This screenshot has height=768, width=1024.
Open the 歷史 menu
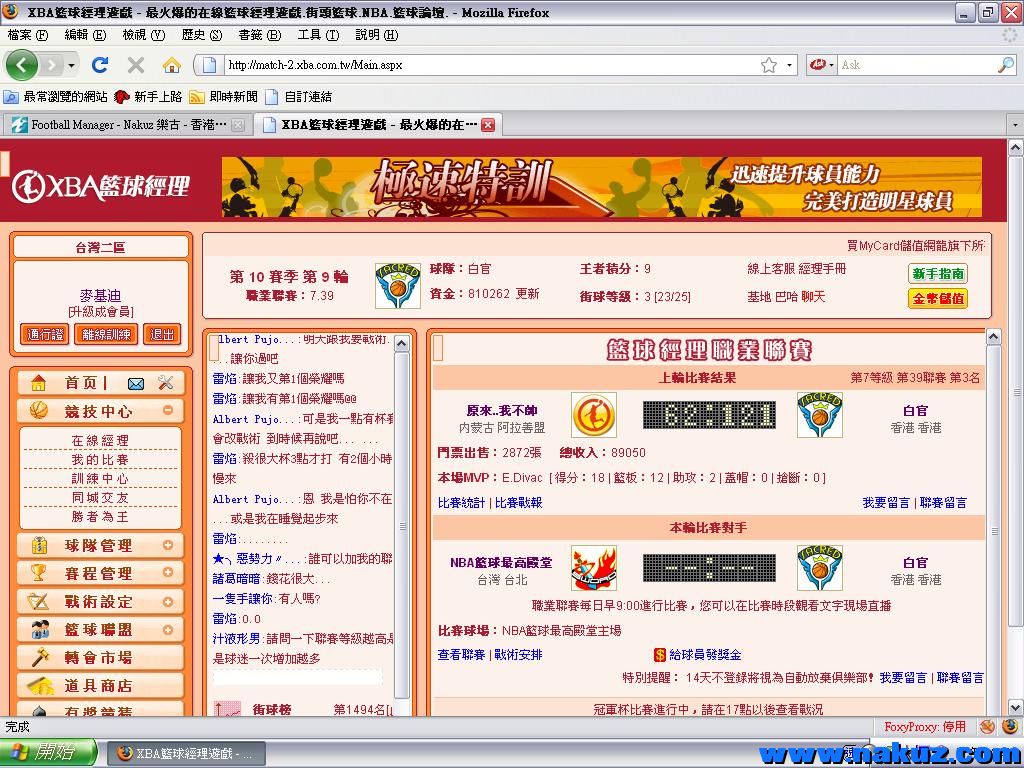click(x=202, y=35)
